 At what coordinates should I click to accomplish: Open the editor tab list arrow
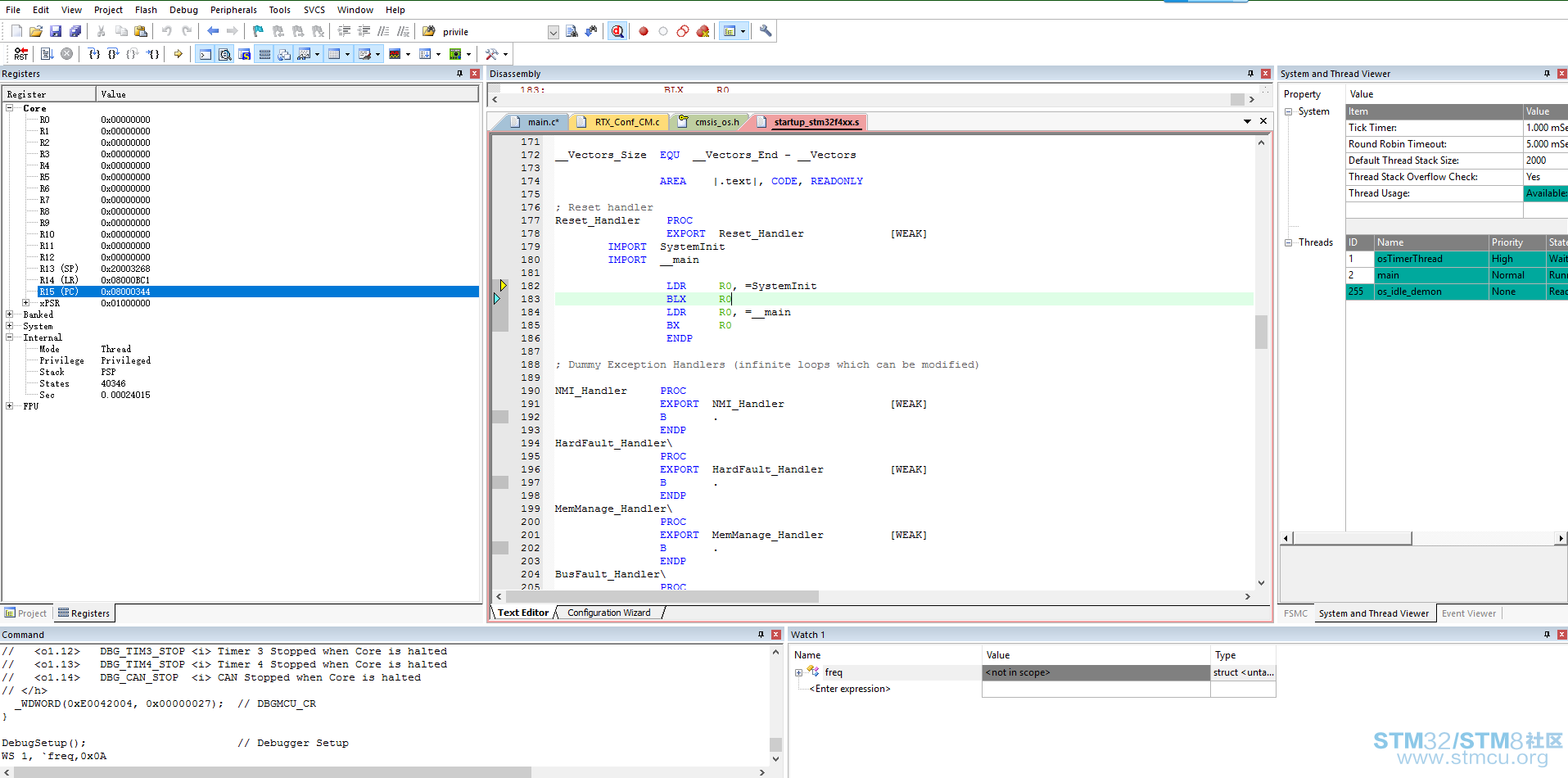[x=1247, y=121]
